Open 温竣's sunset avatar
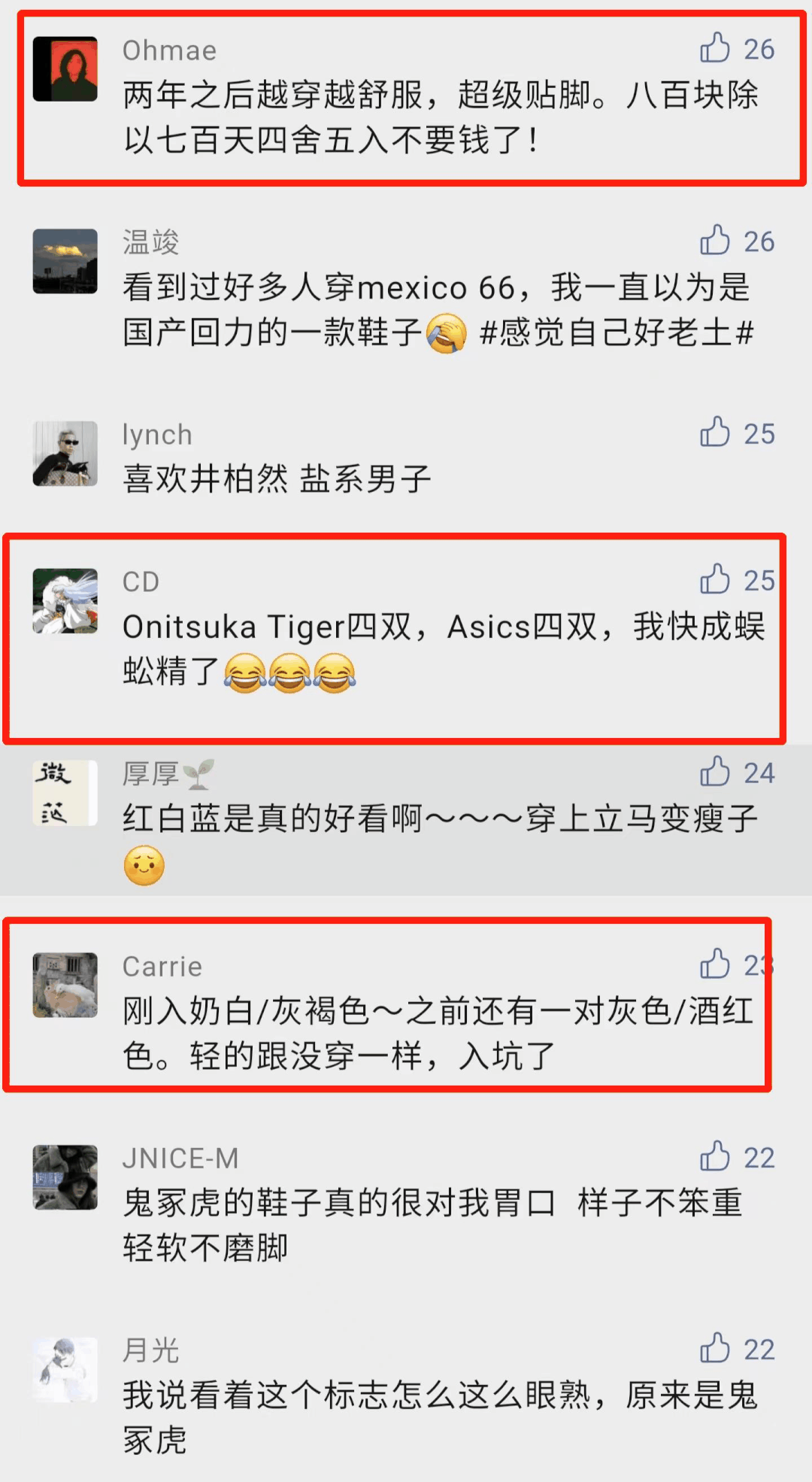This screenshot has width=812, height=1482. click(65, 261)
